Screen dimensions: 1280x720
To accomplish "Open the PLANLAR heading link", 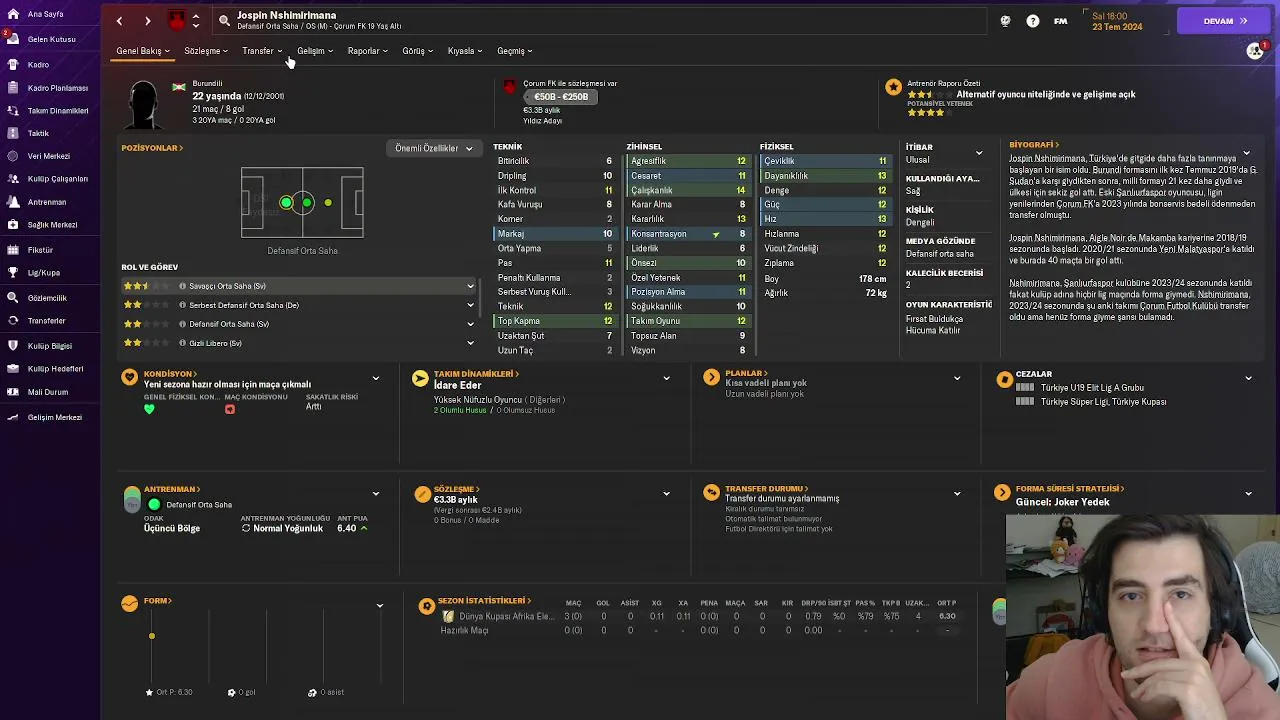I will [746, 374].
